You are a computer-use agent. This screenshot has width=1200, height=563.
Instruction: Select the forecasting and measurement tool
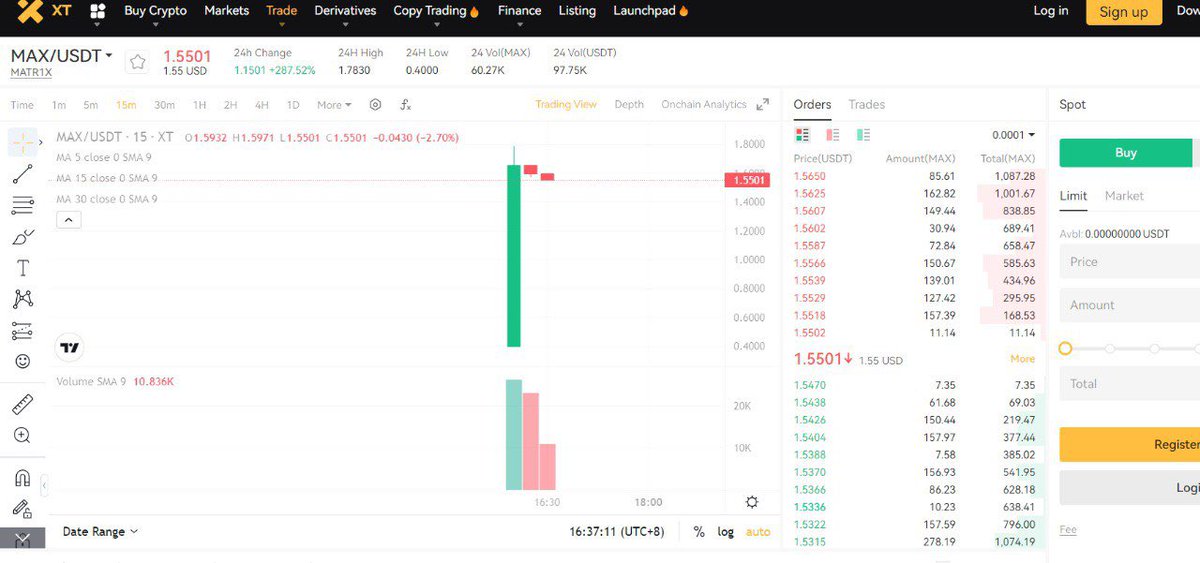pyautogui.click(x=22, y=330)
